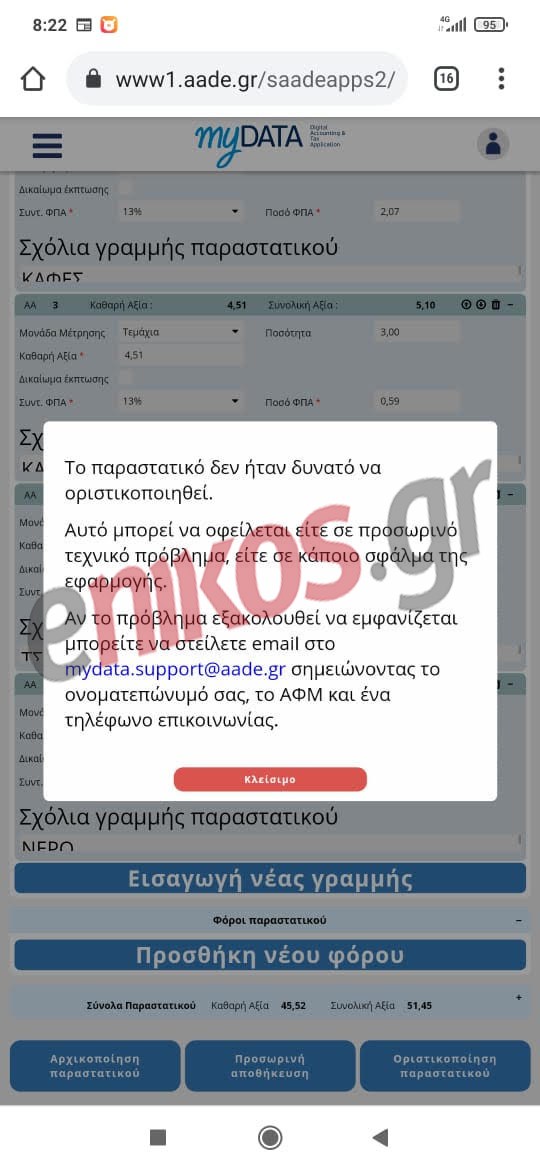540x1170 pixels.
Task: Collapse the Φόροι παραστατικού section
Action: (518, 921)
